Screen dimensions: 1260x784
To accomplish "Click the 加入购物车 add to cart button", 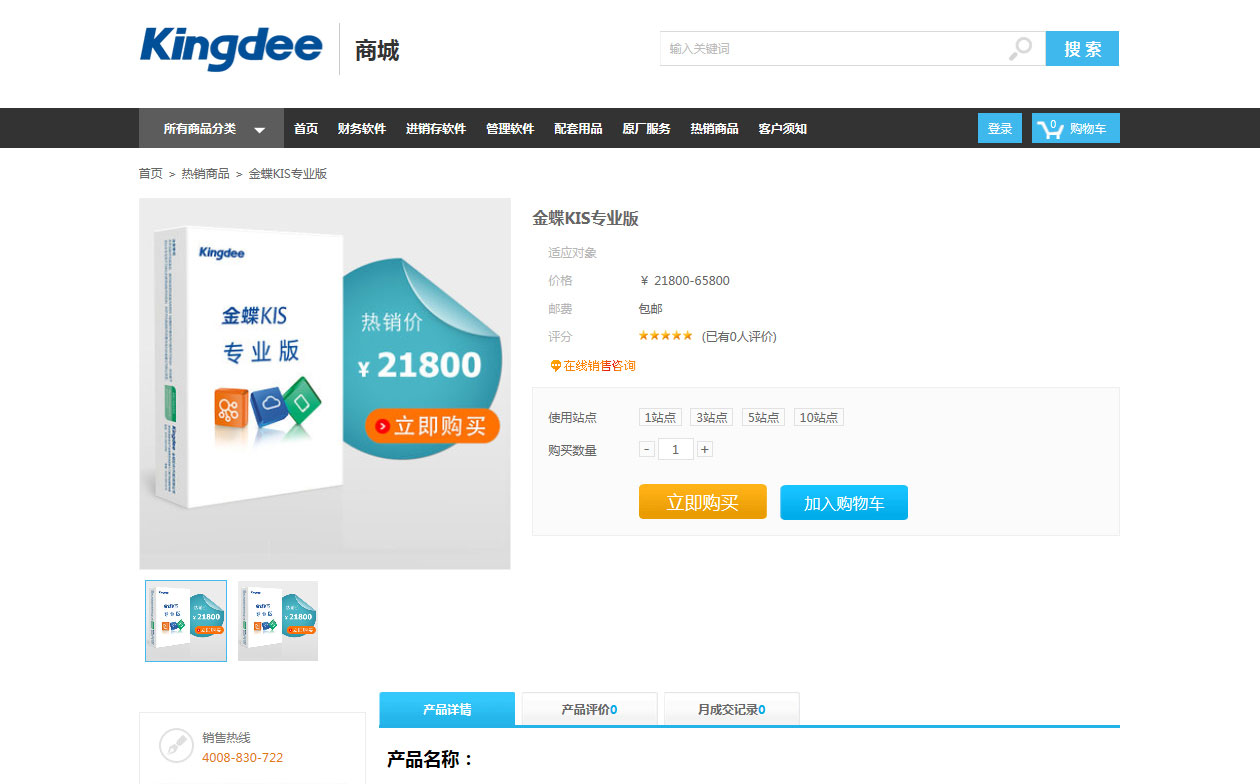I will (844, 503).
